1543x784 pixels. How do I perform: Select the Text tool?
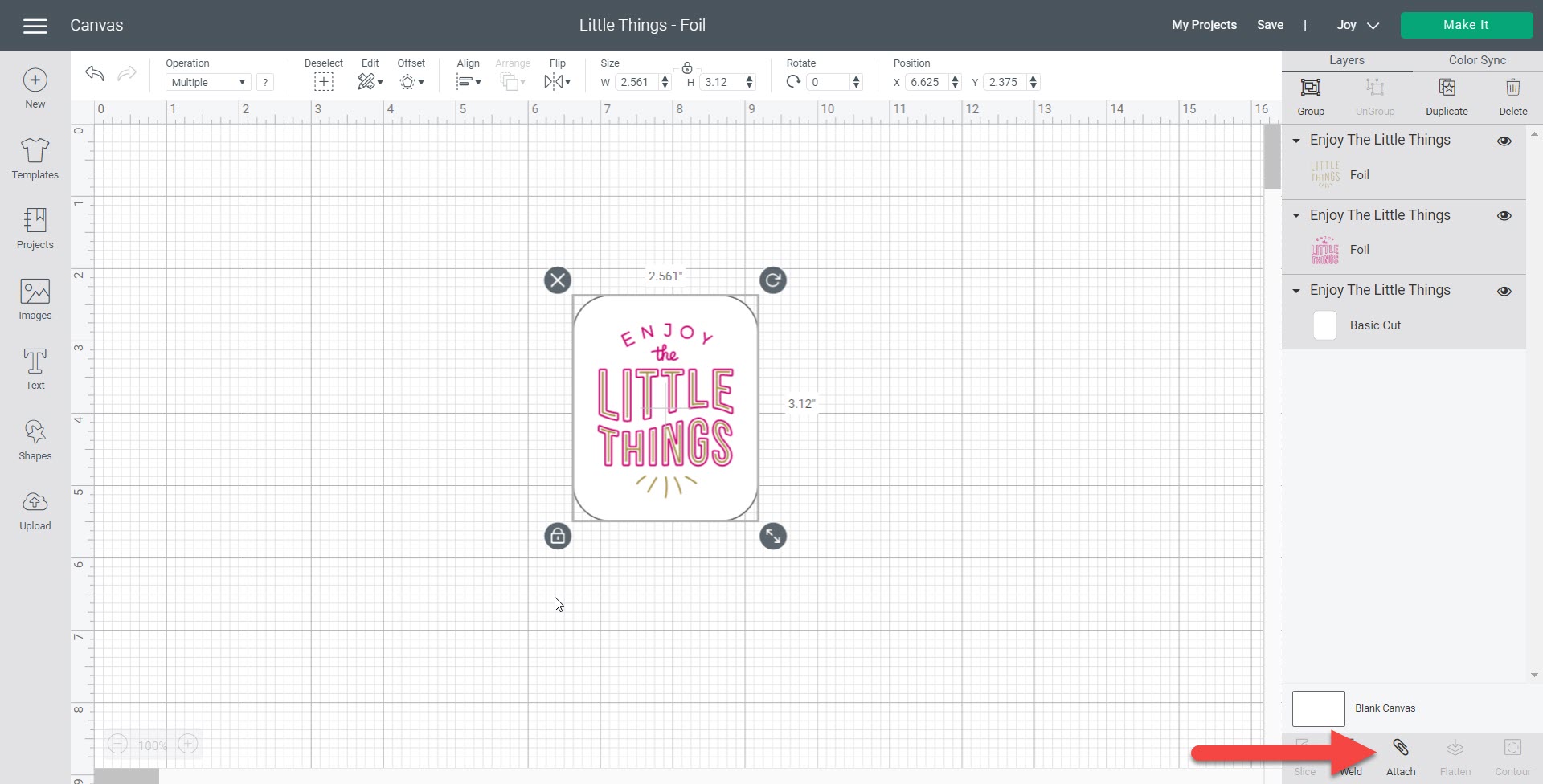[35, 370]
